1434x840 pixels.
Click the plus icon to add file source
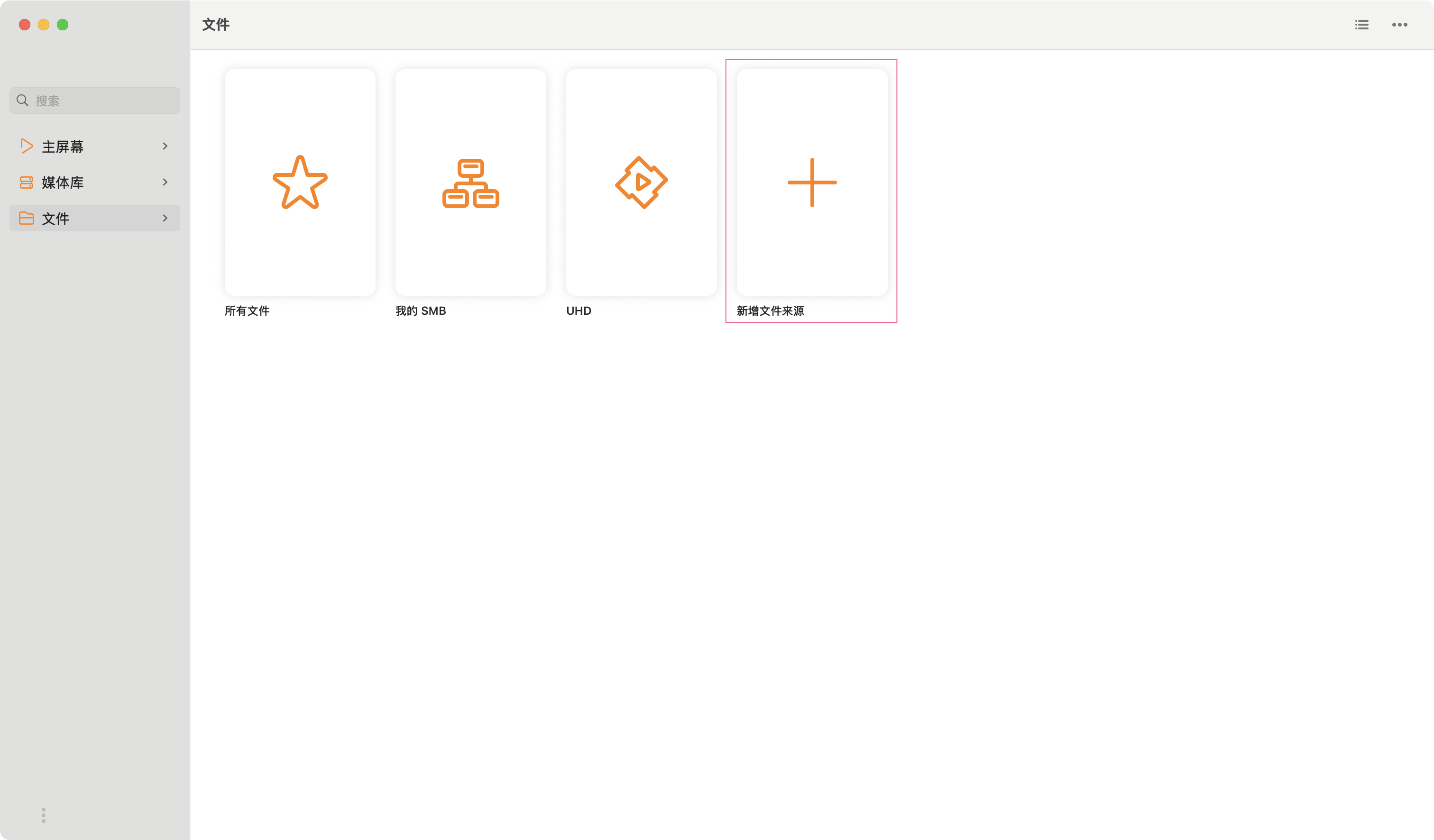coord(812,183)
